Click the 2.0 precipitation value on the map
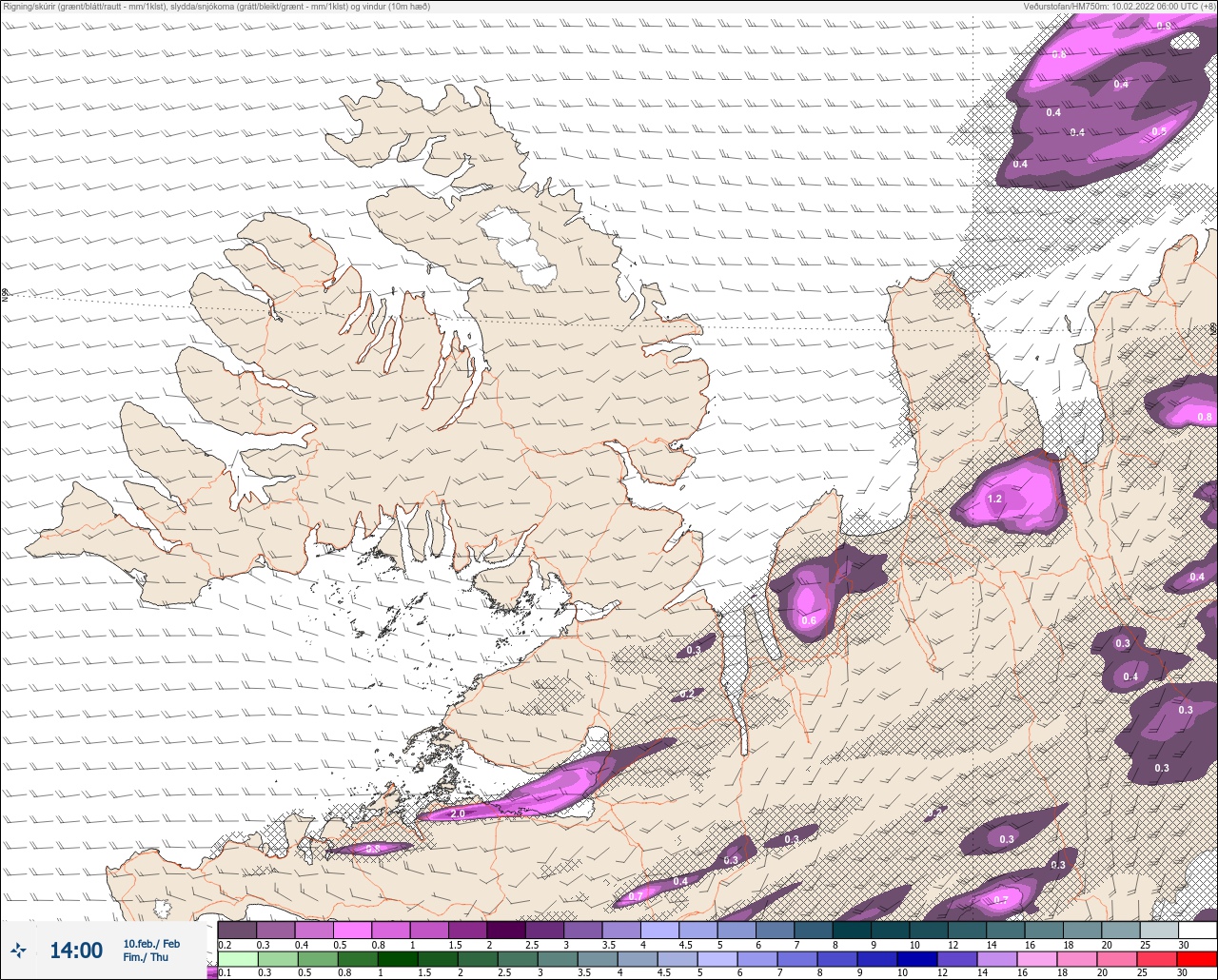1218x980 pixels. point(458,814)
